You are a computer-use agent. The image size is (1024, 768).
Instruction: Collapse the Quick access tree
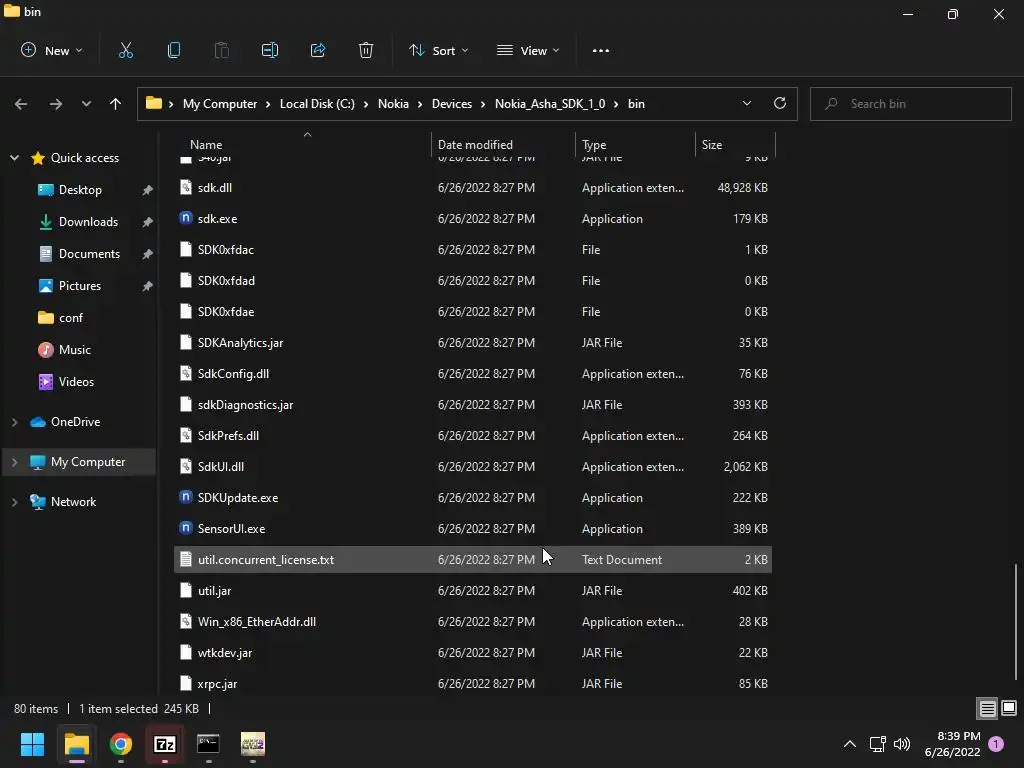click(14, 157)
